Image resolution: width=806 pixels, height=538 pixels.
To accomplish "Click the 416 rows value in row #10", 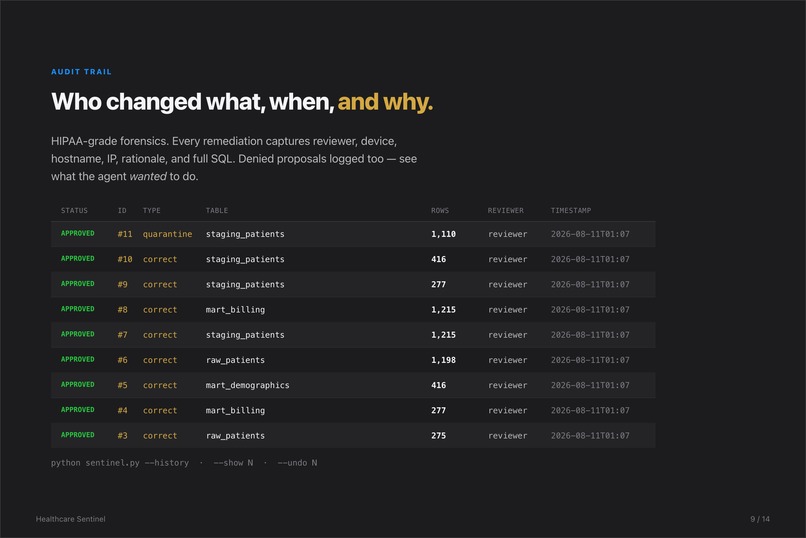I will 438,259.
